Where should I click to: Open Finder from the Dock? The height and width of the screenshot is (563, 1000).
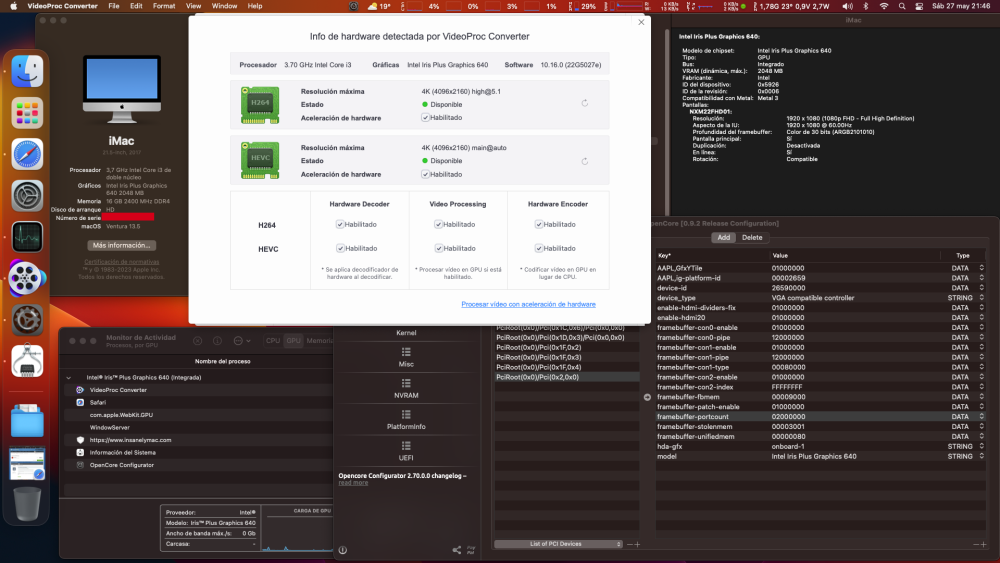click(x=27, y=71)
